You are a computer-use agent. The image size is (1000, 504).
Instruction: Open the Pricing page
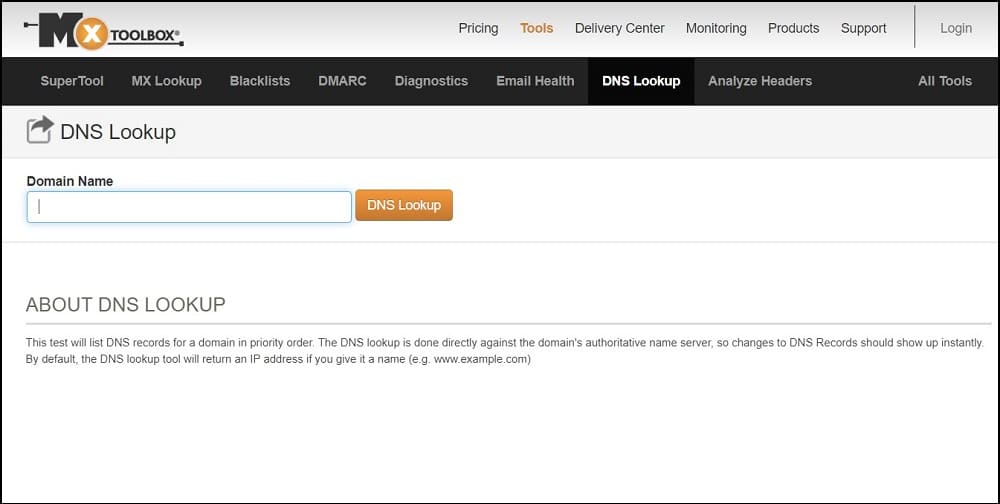478,28
